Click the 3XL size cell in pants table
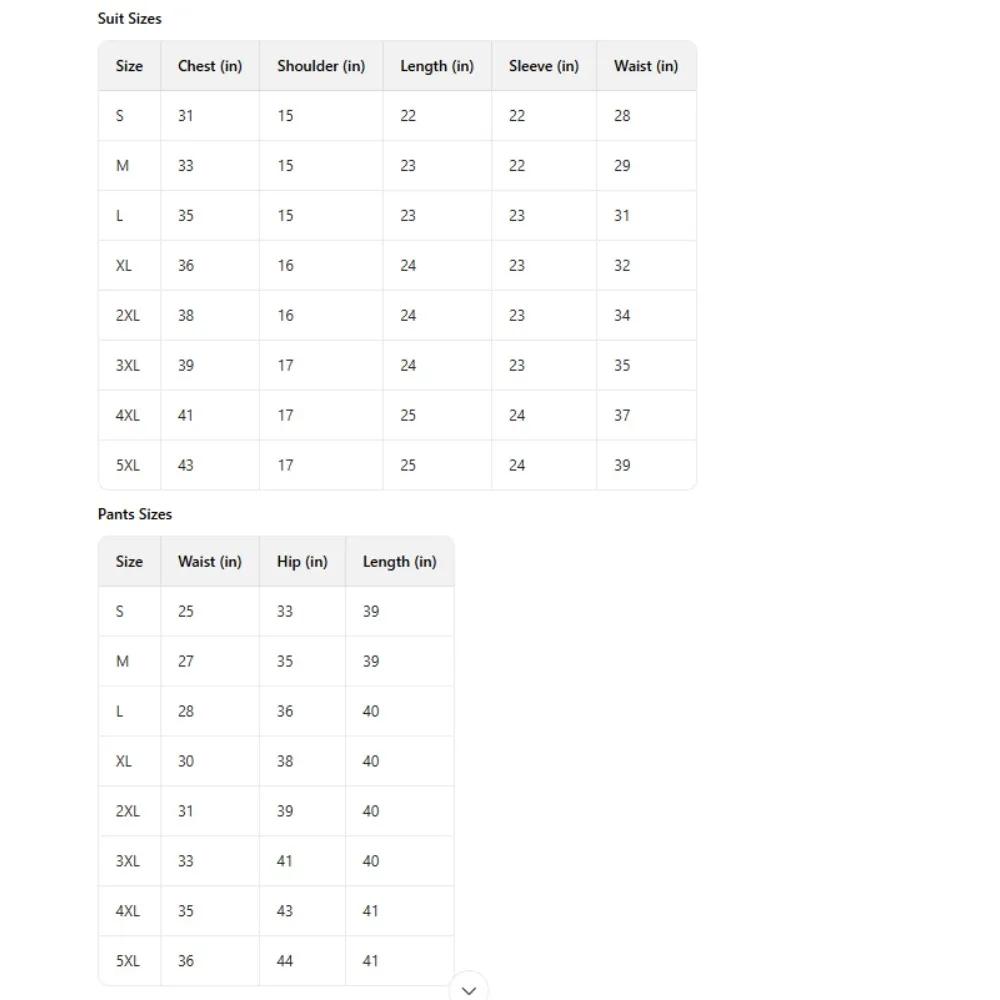 coord(129,861)
